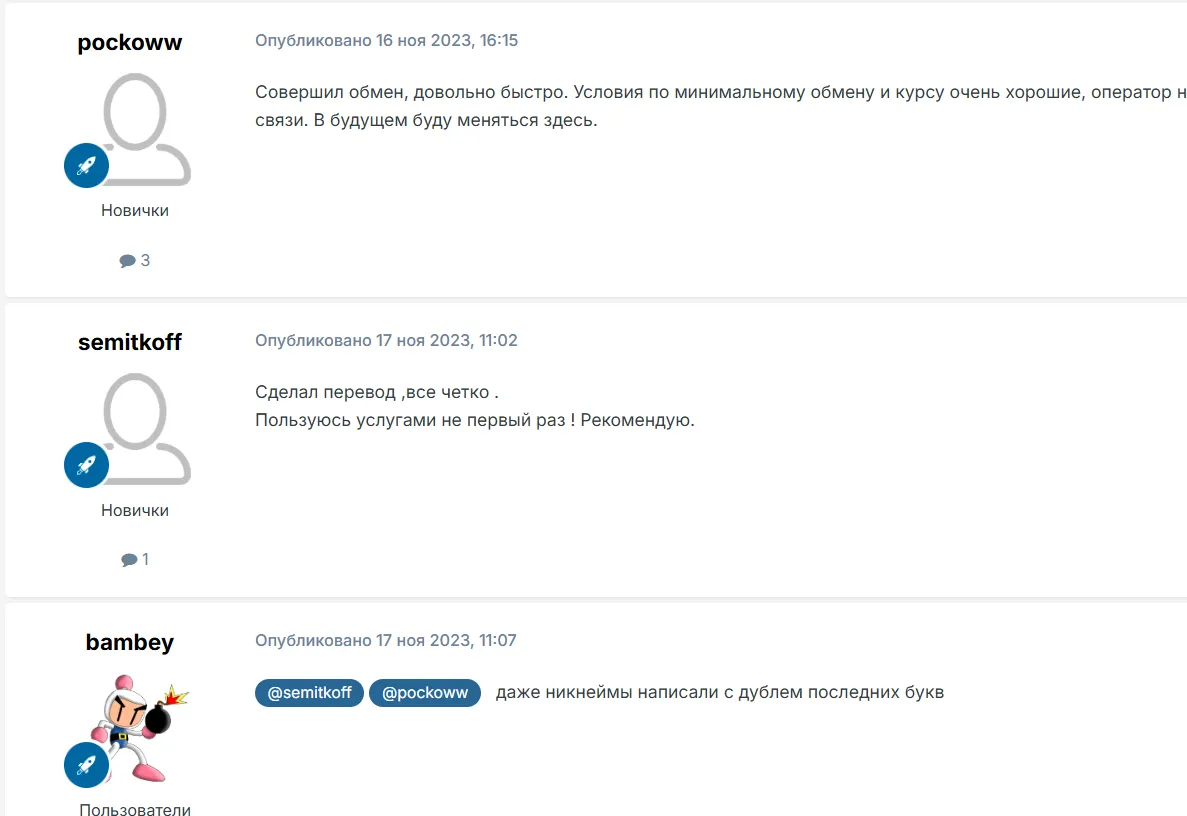Open the bambey username link
This screenshot has height=816, width=1187.
pos(129,642)
